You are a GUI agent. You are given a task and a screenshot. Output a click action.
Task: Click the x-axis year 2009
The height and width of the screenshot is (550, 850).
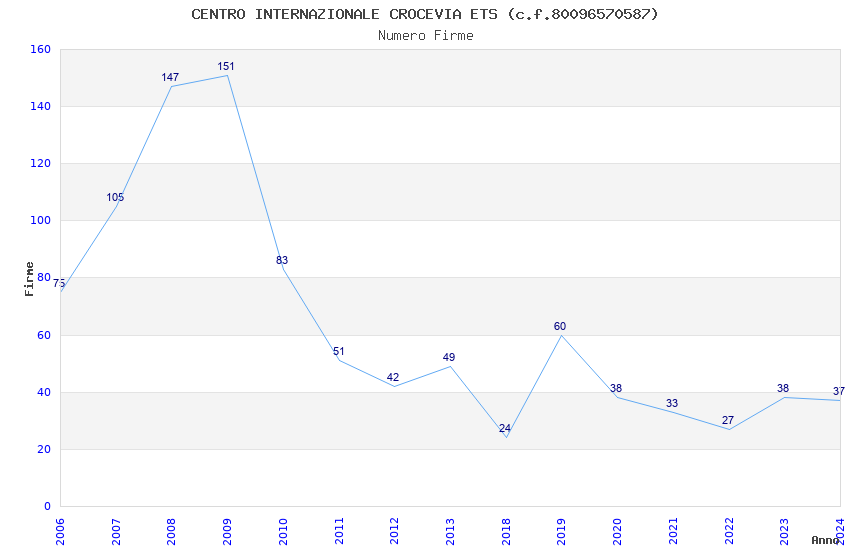tap(227, 531)
